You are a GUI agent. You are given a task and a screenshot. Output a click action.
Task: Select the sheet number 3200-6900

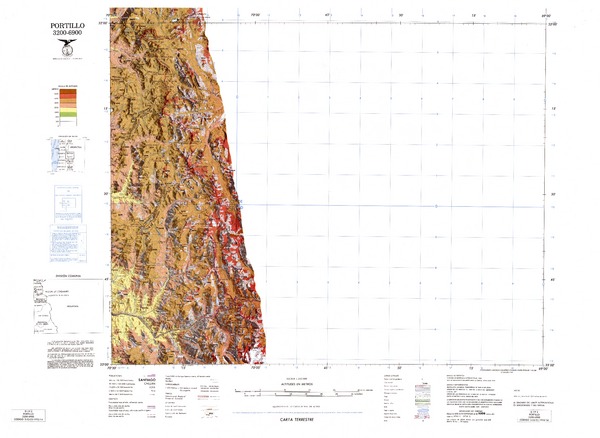coord(67,31)
